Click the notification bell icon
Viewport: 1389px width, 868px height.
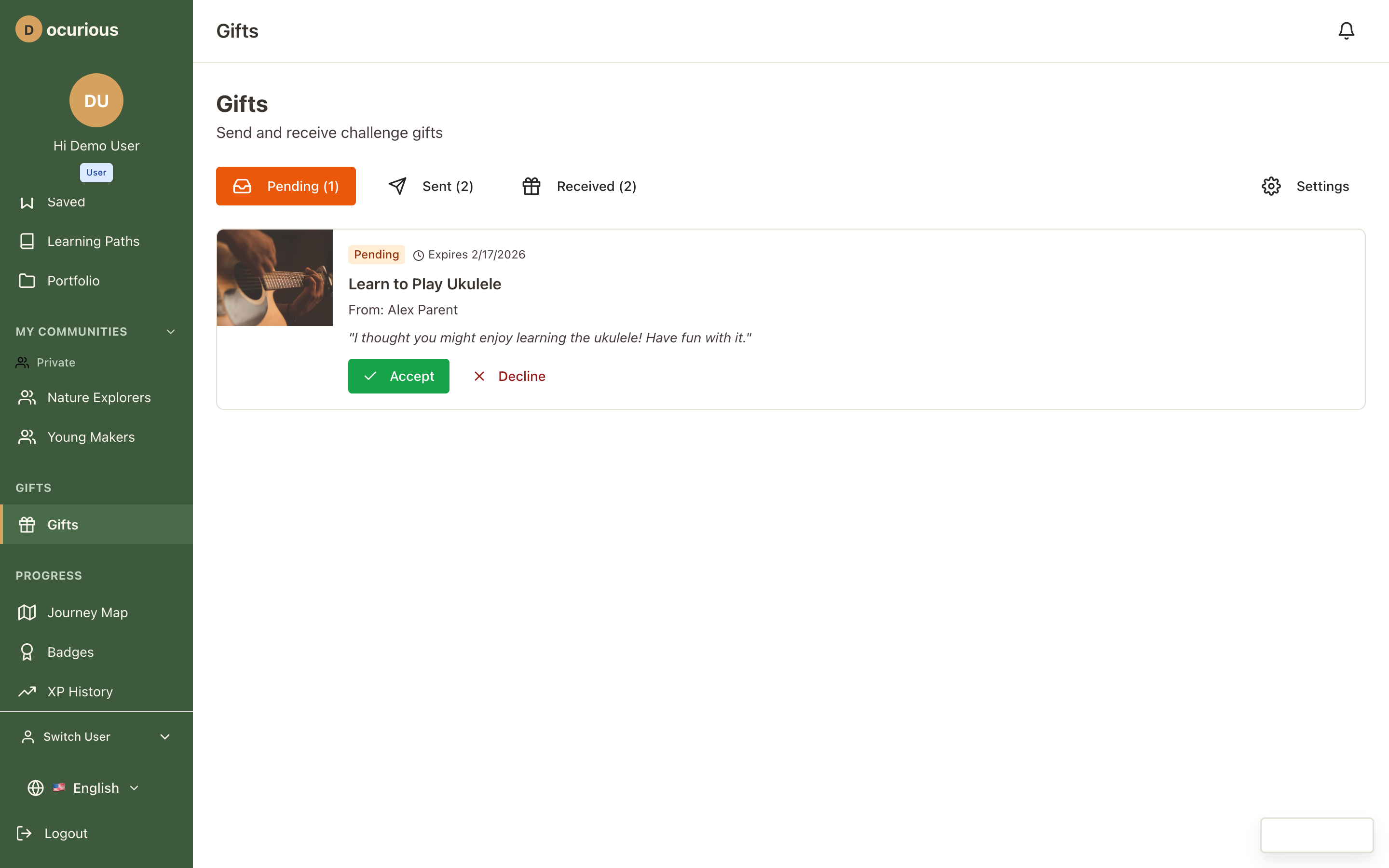pyautogui.click(x=1346, y=30)
